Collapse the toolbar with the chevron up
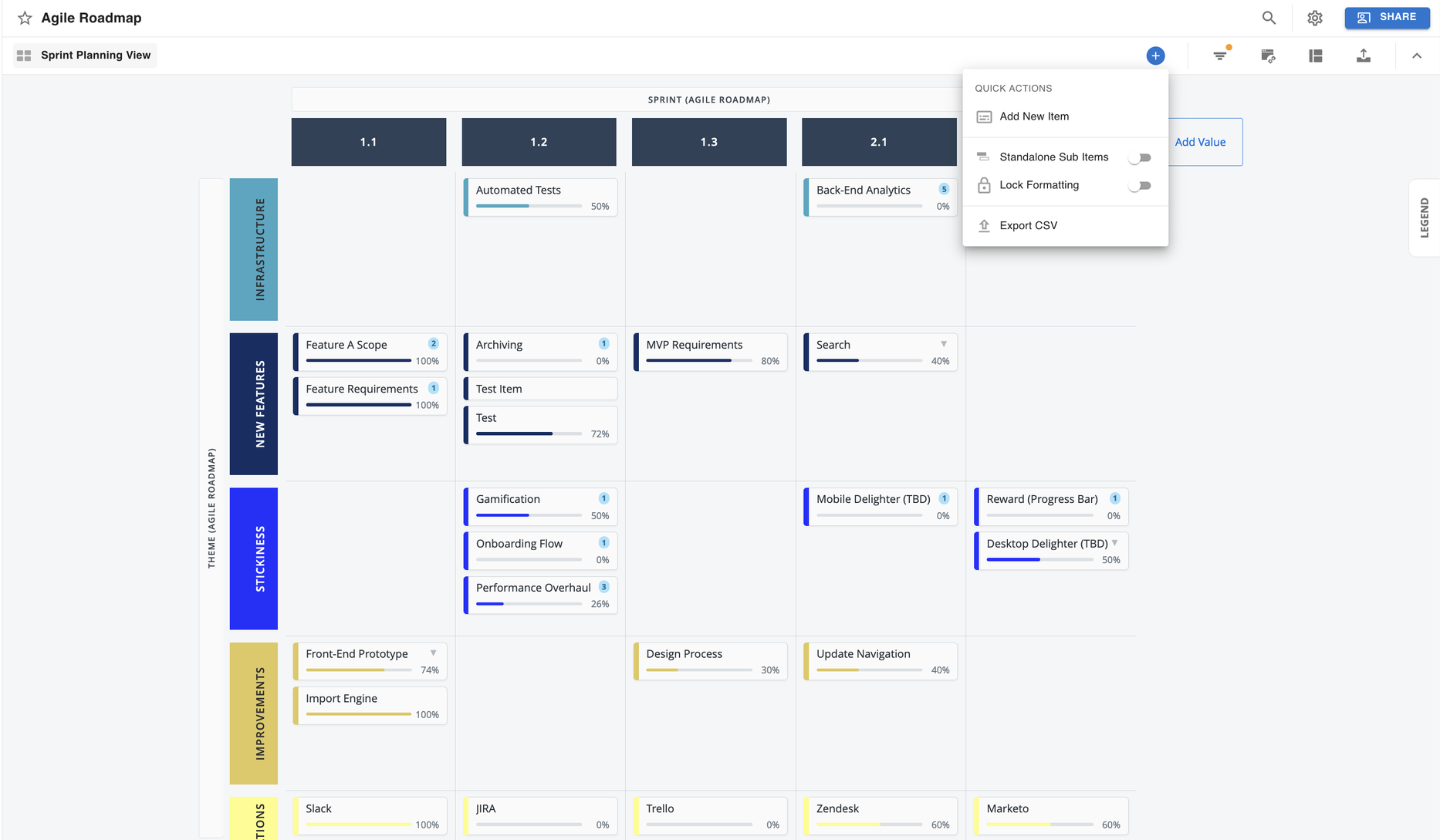The height and width of the screenshot is (840, 1440). click(x=1417, y=56)
